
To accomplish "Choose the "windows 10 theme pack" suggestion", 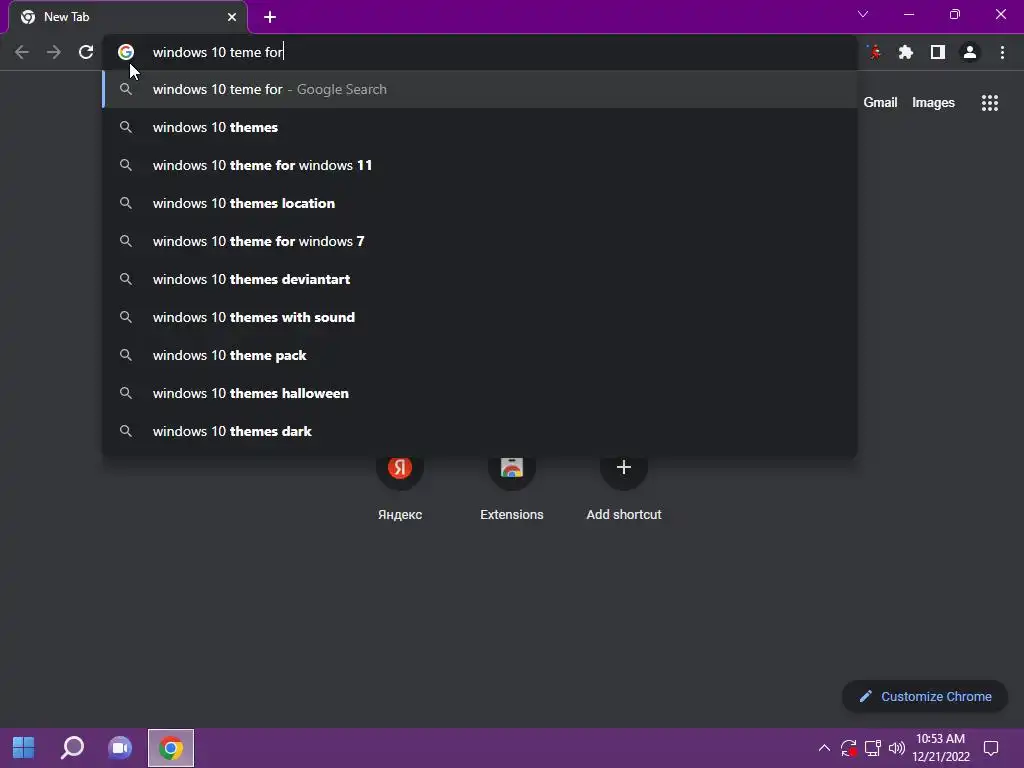I will click(x=480, y=355).
